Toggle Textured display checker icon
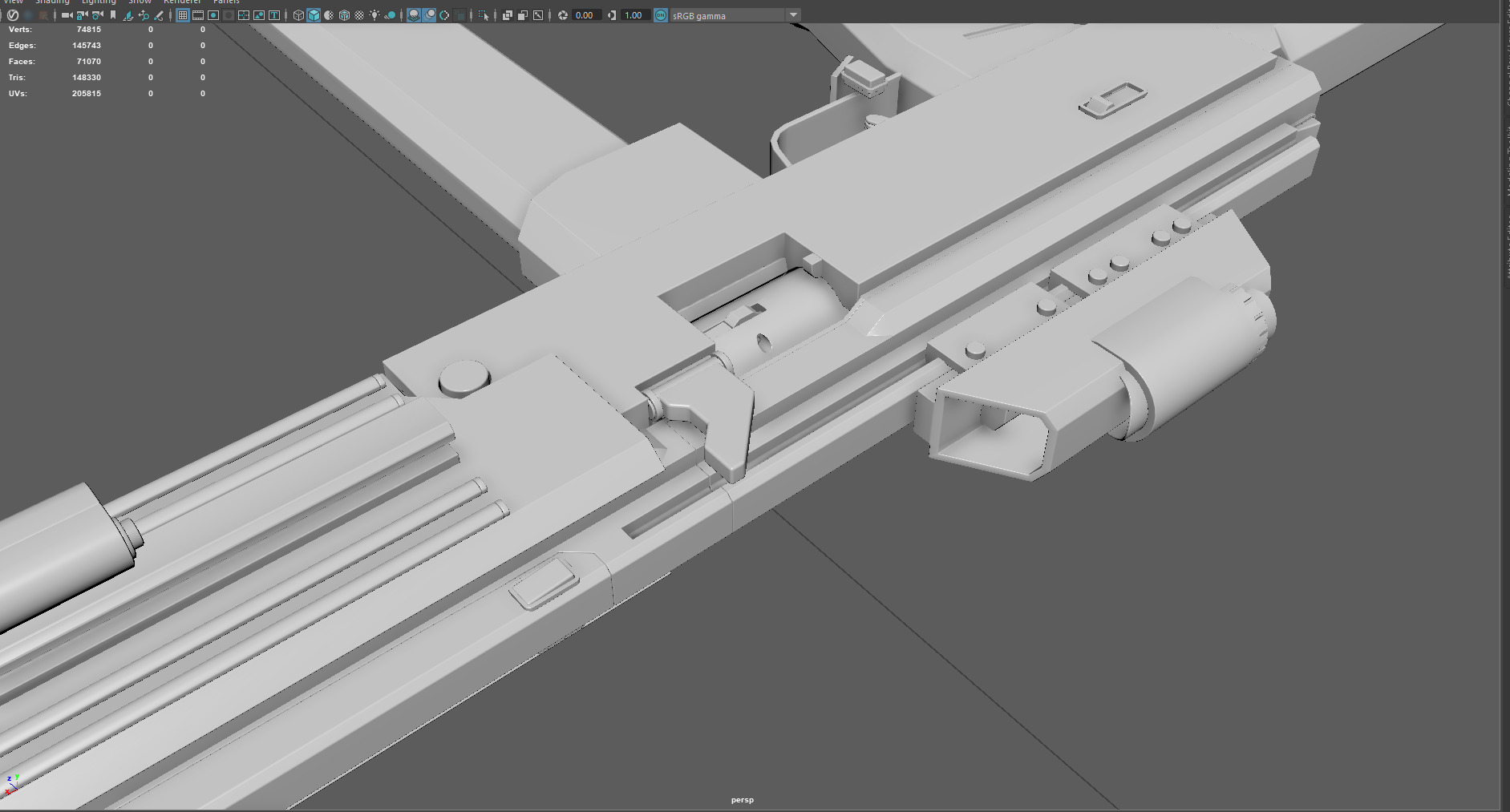 [359, 15]
